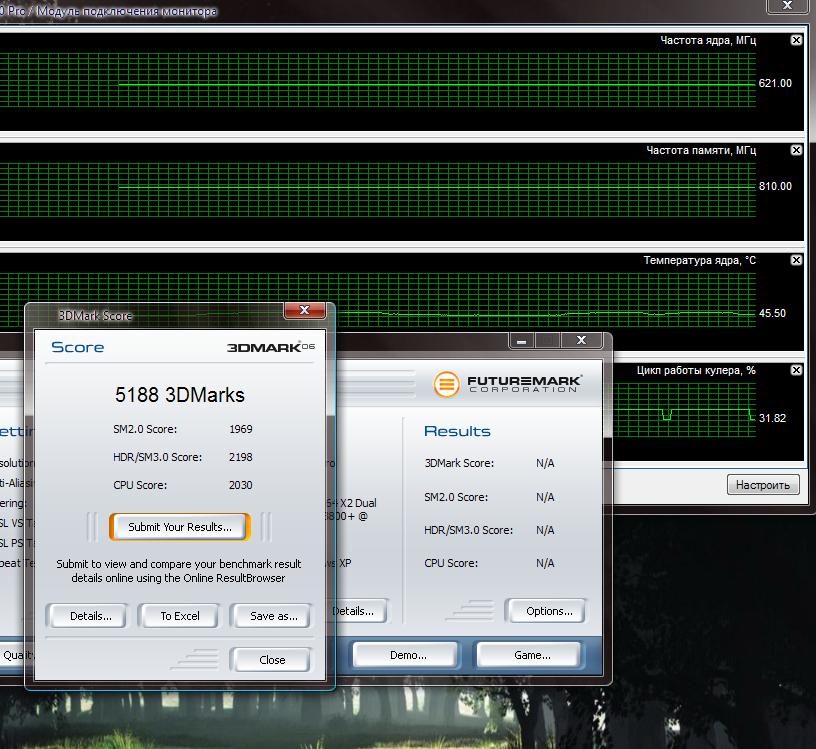Minimize the 3DMark main window
Image resolution: width=816 pixels, height=749 pixels.
[522, 341]
